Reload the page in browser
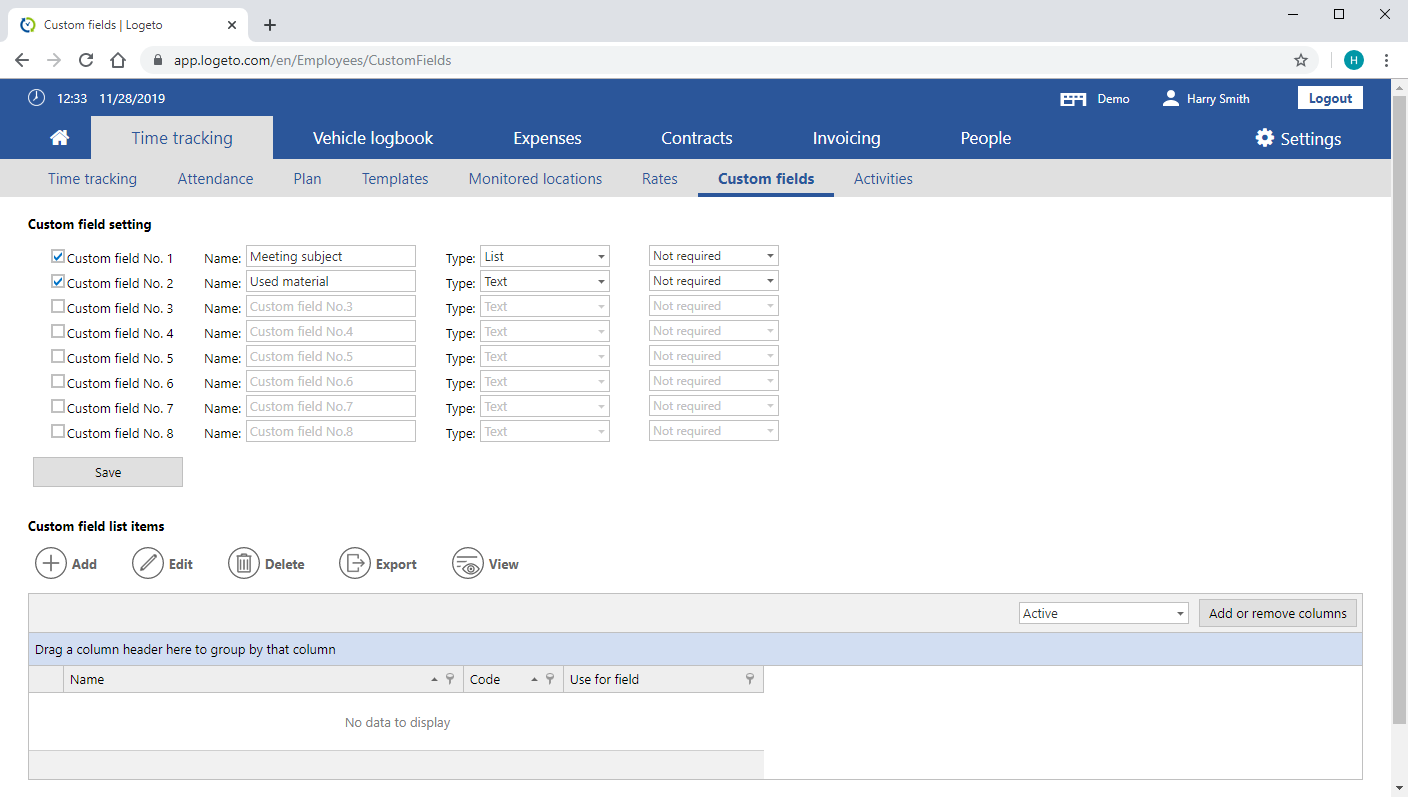1408x797 pixels. click(86, 60)
